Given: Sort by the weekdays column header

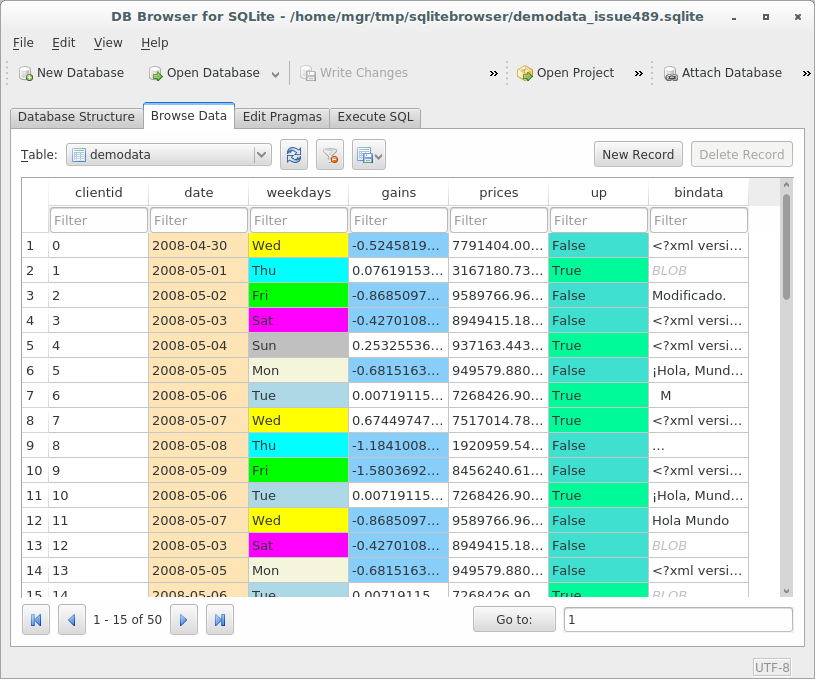Looking at the screenshot, I should tap(299, 192).
